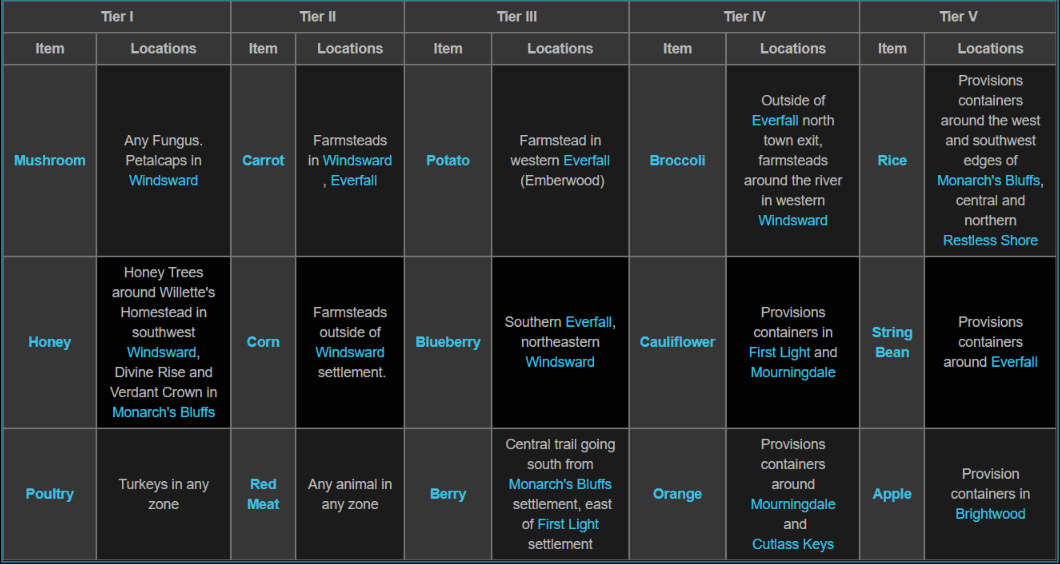Click the Honey item link
This screenshot has width=1060, height=564.
pyautogui.click(x=50, y=342)
